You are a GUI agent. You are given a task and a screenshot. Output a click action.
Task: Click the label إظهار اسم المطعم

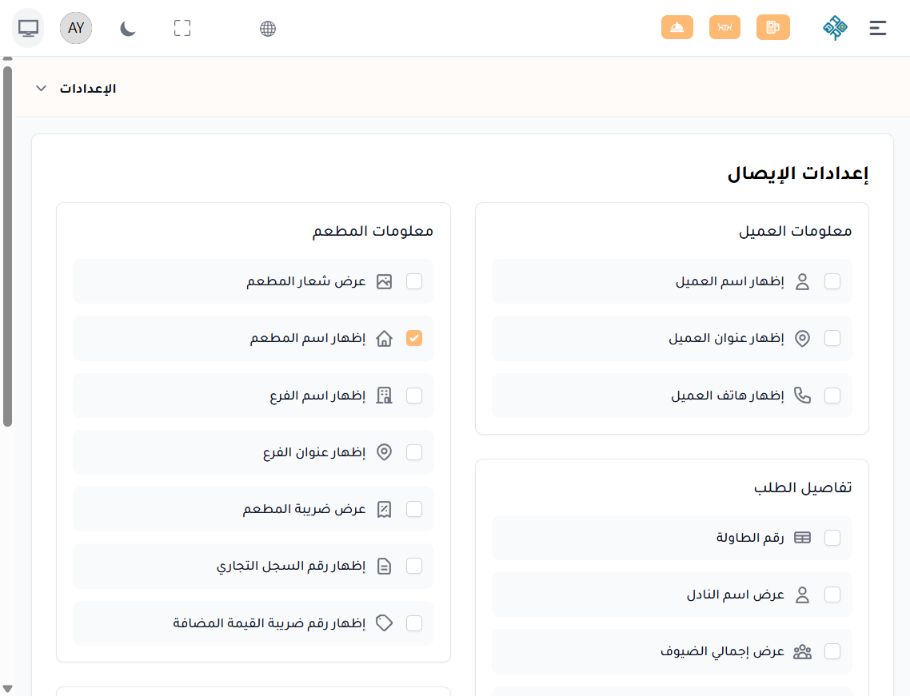pyautogui.click(x=308, y=338)
